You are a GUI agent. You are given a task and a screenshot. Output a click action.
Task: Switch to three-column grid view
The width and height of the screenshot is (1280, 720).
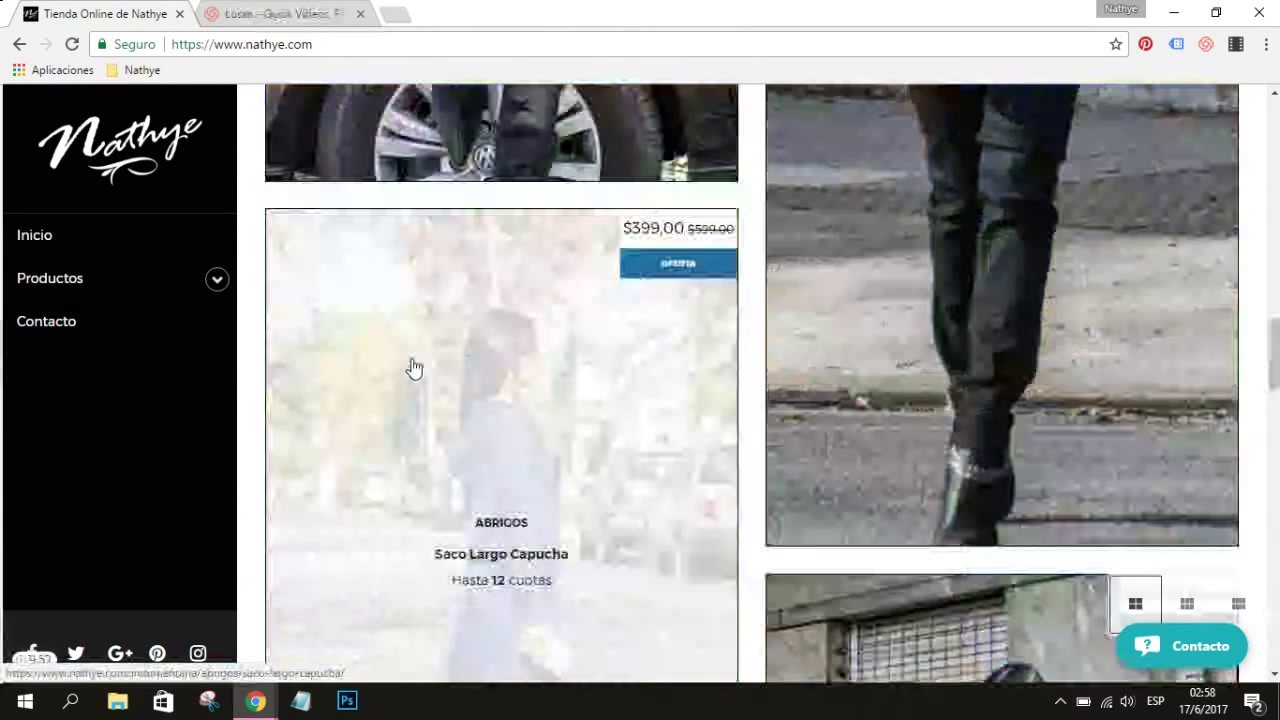(x=1187, y=603)
